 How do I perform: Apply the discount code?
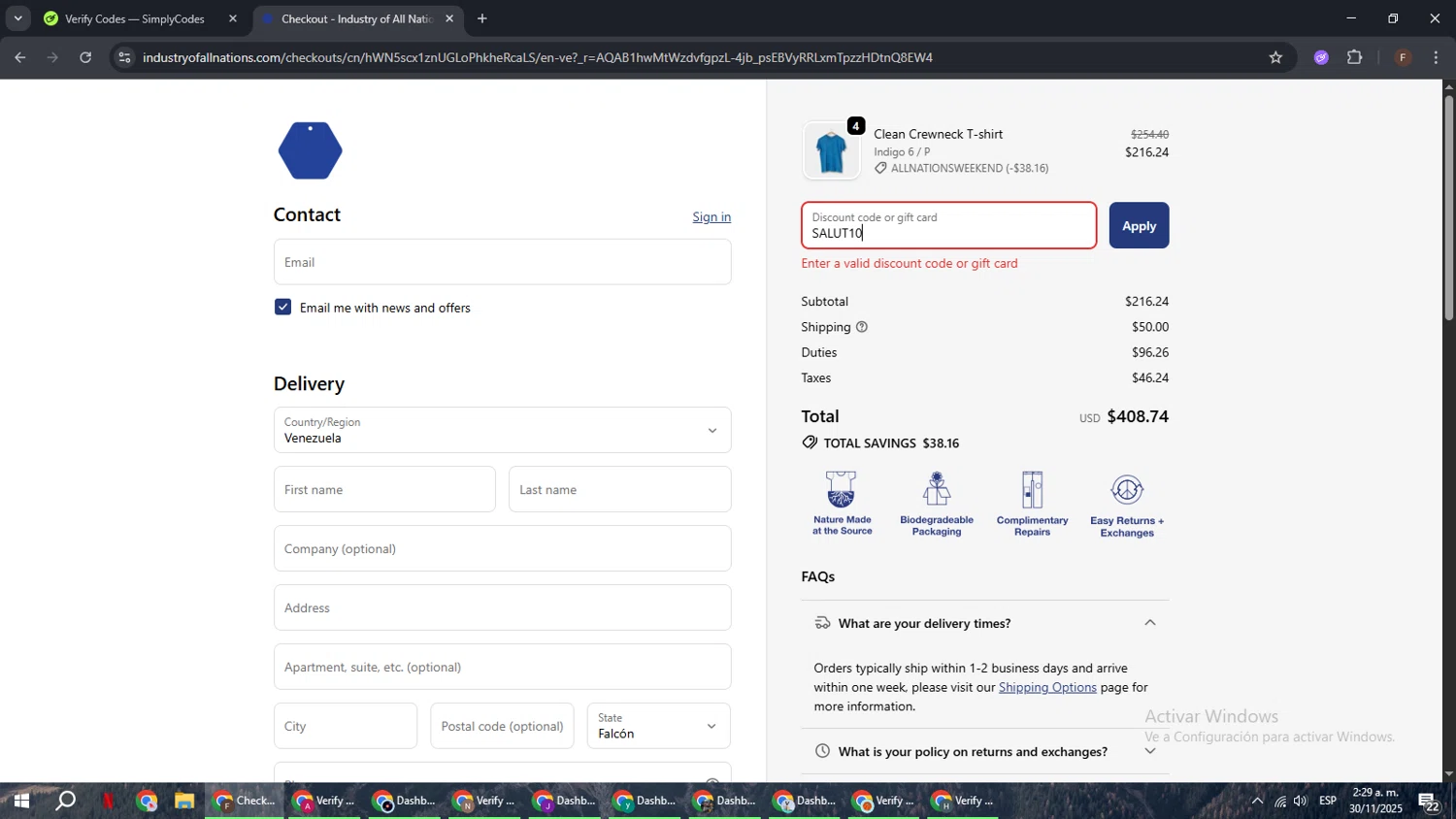point(1139,225)
